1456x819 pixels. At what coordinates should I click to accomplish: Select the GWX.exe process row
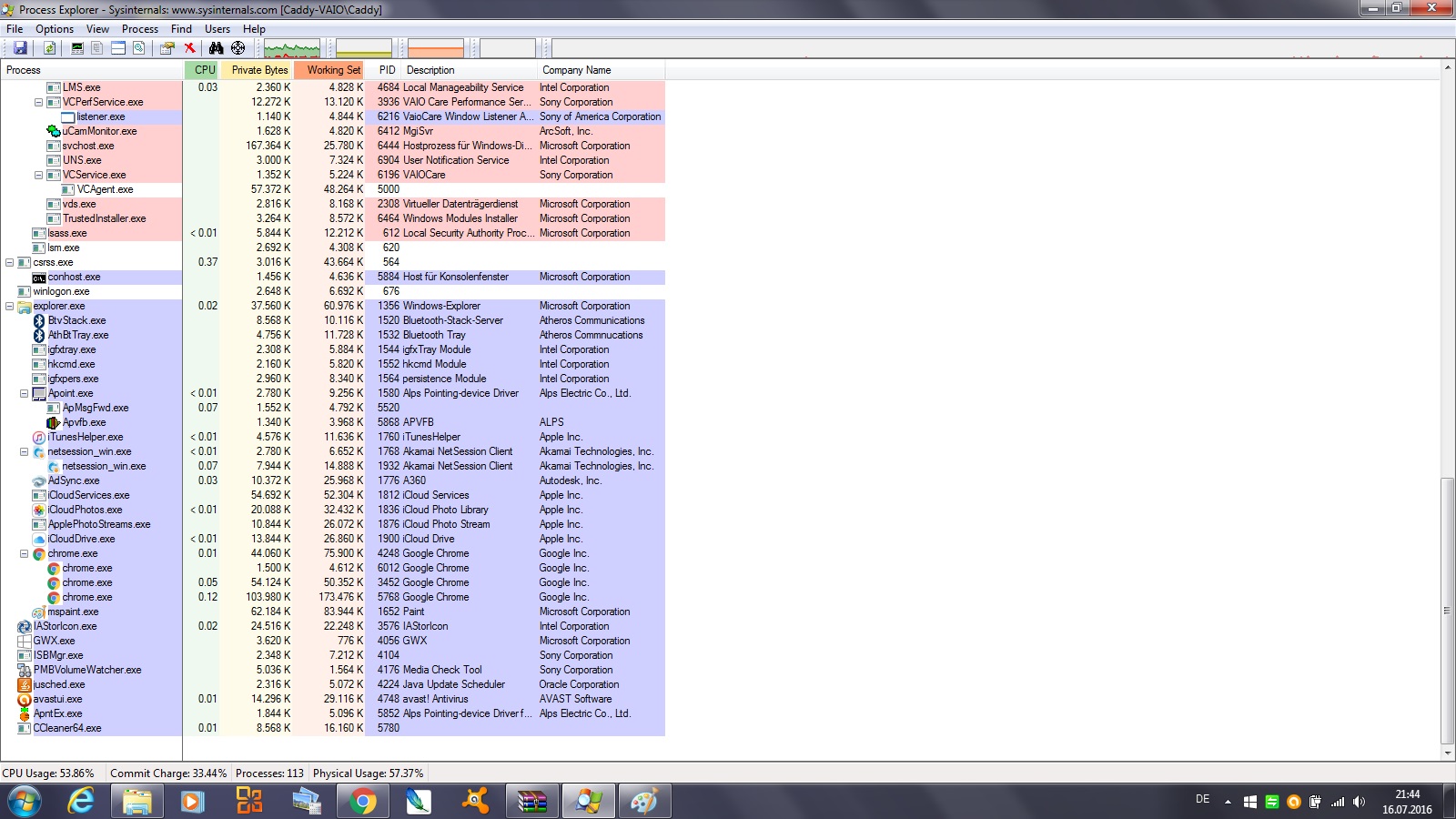point(332,641)
